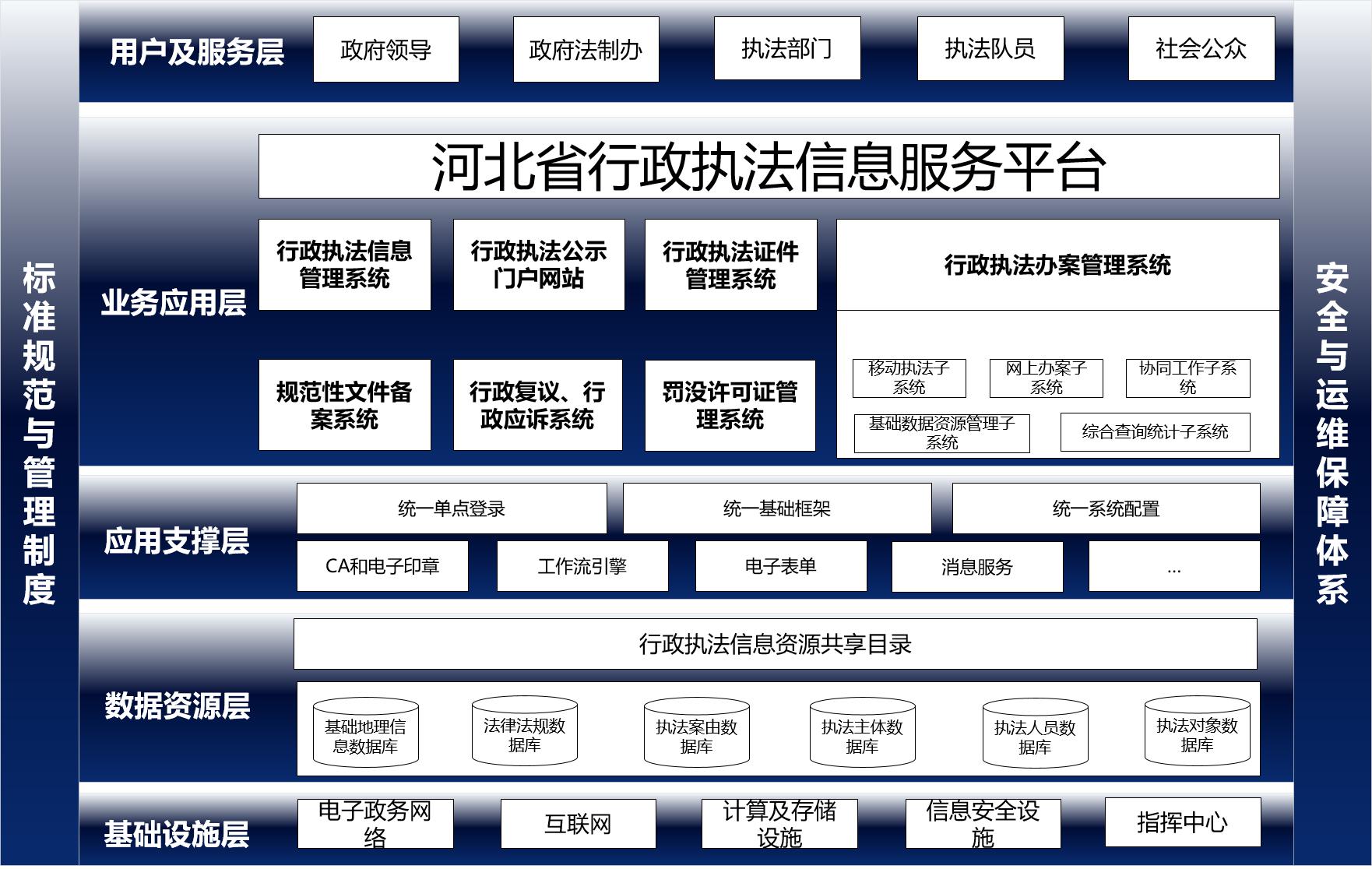Select the 执法主体数据库 database icon
1372x869 pixels.
coord(862,734)
